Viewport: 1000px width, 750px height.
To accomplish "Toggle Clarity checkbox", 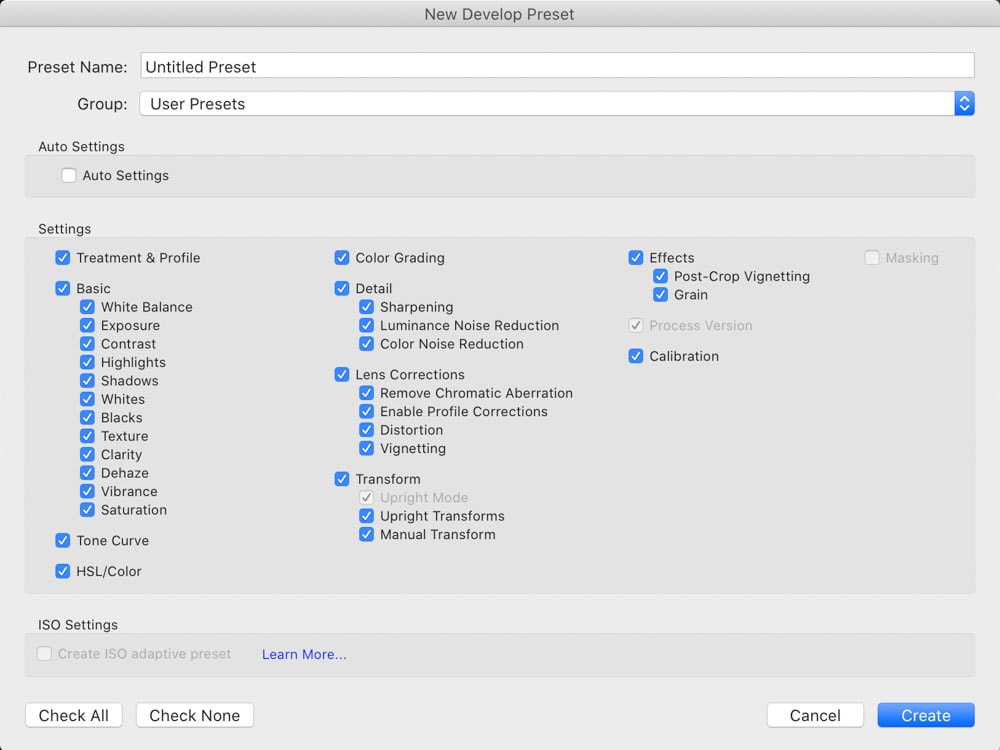I will [87, 455].
